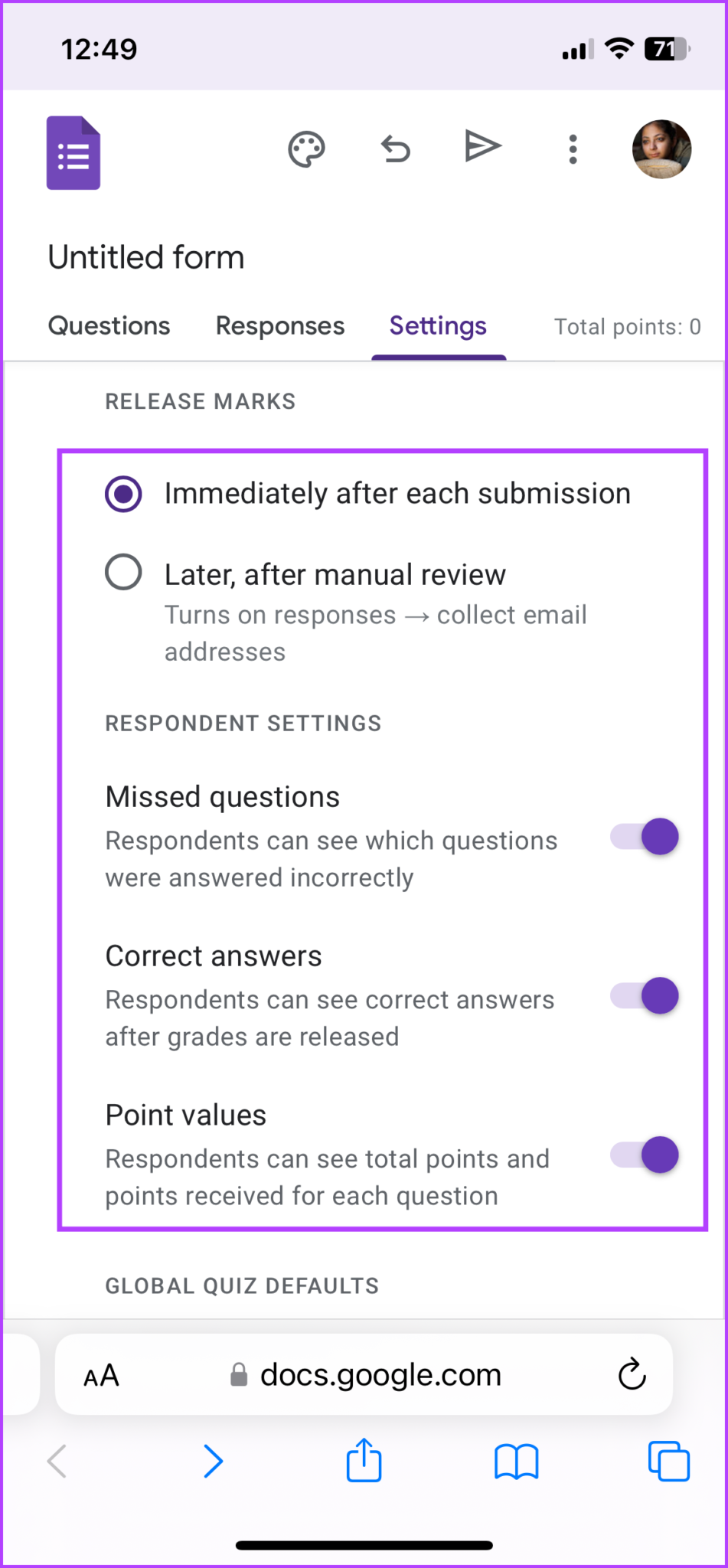The height and width of the screenshot is (1568, 728).
Task: Tap the profile avatar picture
Action: point(661,149)
